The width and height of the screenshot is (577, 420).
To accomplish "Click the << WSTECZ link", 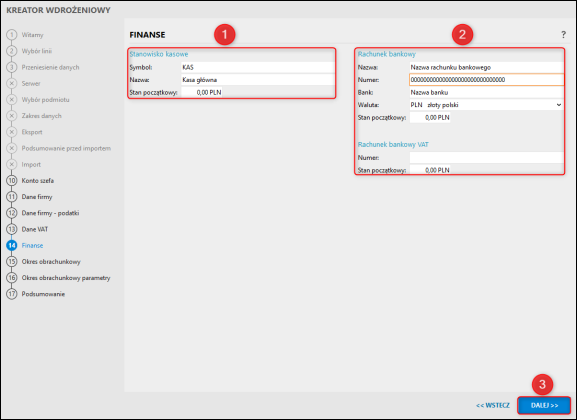I will point(493,405).
